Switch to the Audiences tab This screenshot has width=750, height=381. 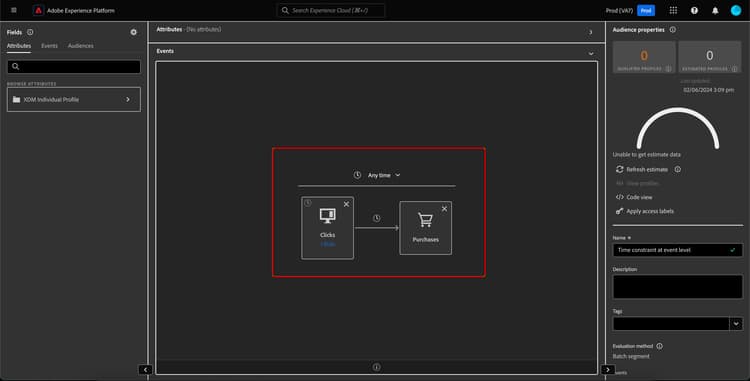81,45
